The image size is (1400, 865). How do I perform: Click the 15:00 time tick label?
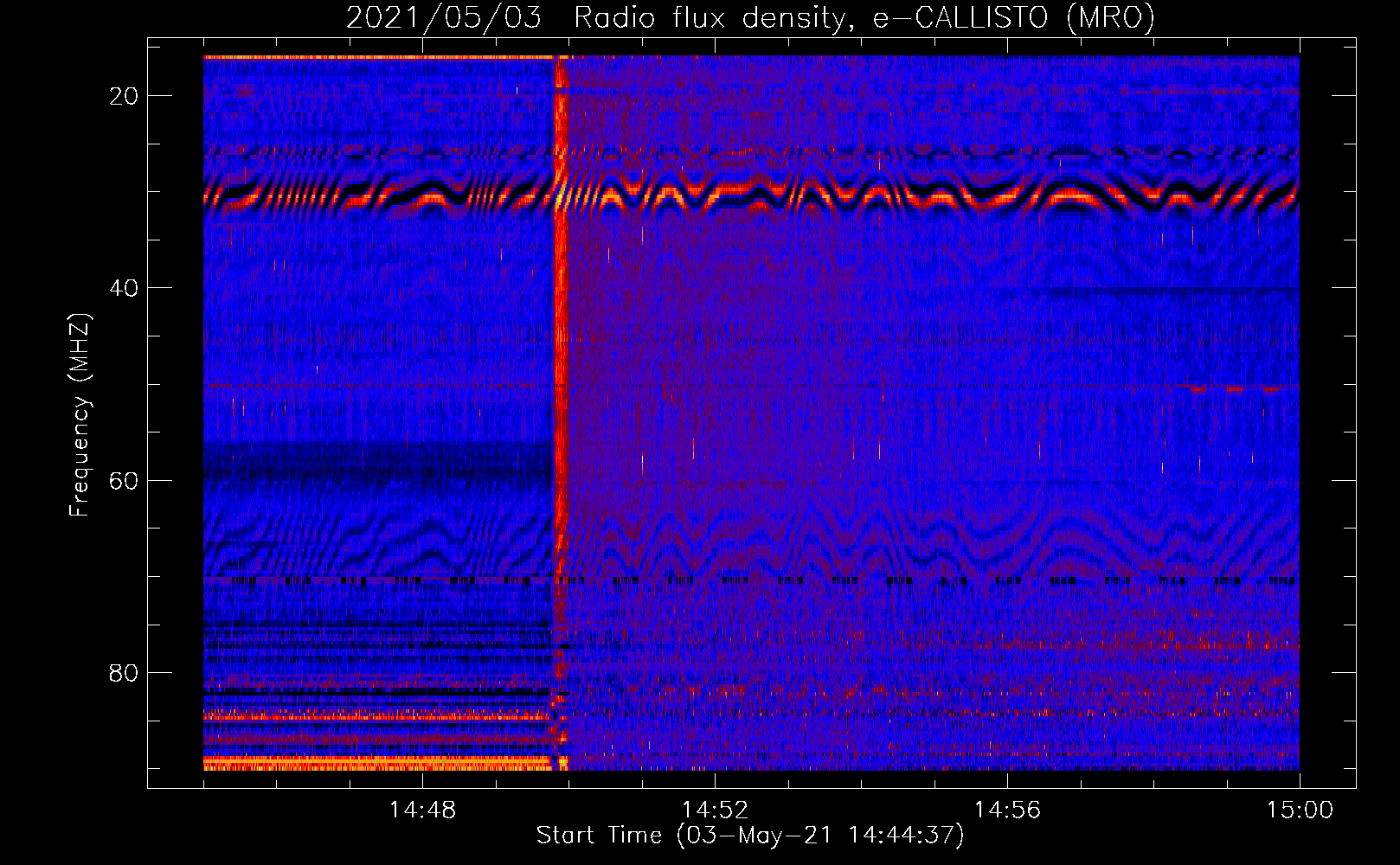(x=1300, y=811)
